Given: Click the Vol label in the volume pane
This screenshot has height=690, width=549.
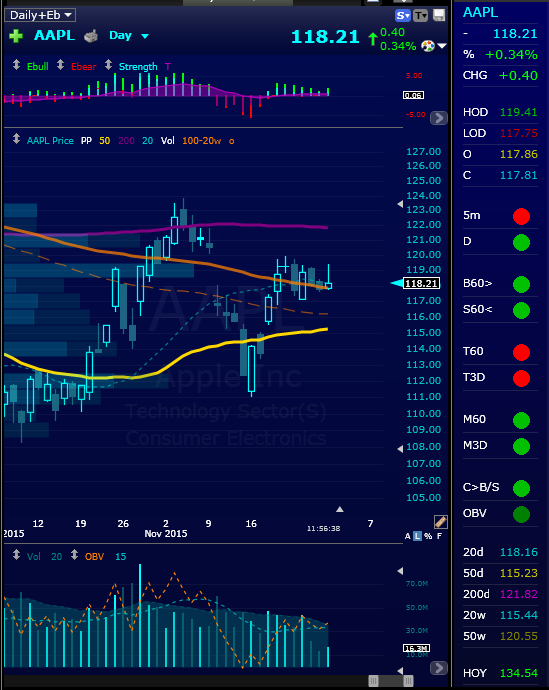Looking at the screenshot, I should pos(34,557).
